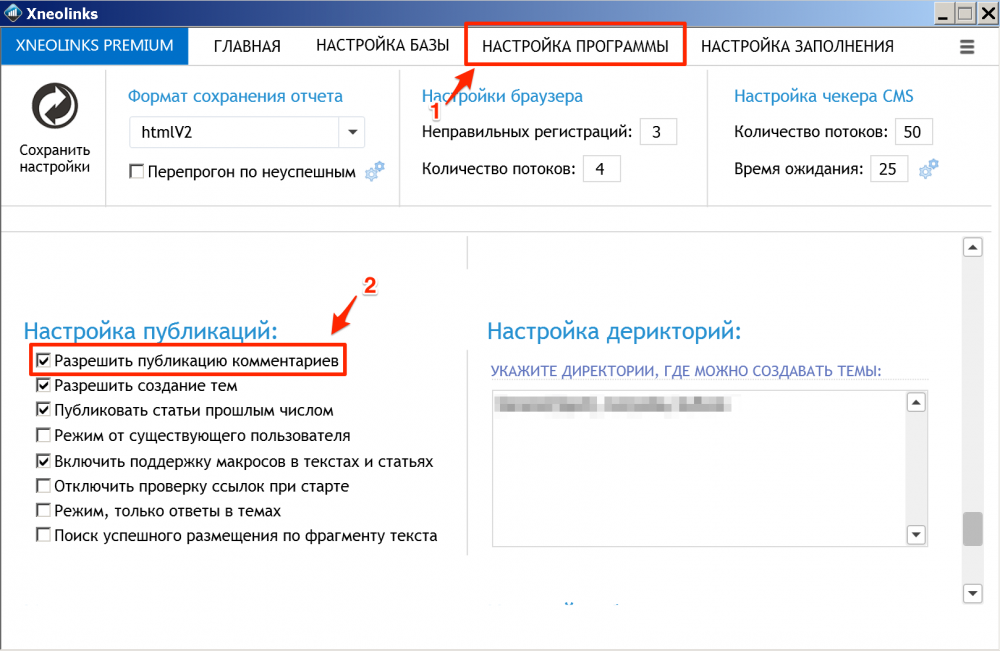
Task: Uncheck Разрешить создание тем
Action: pos(43,385)
